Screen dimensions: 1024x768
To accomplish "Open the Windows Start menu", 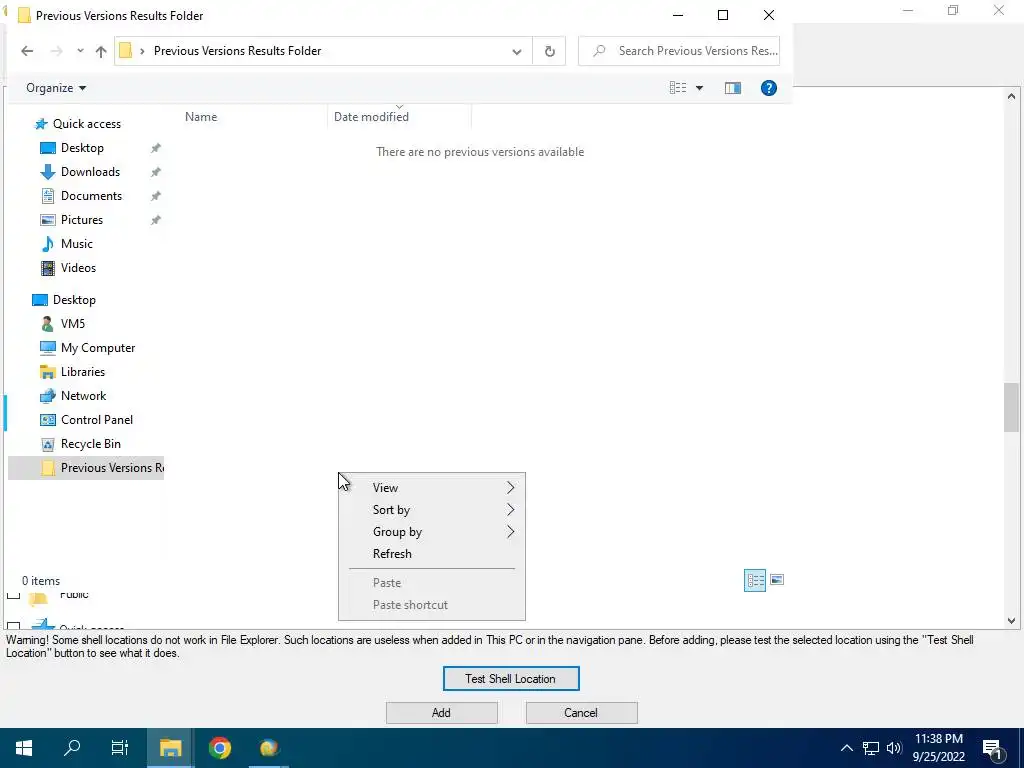I will pos(24,748).
